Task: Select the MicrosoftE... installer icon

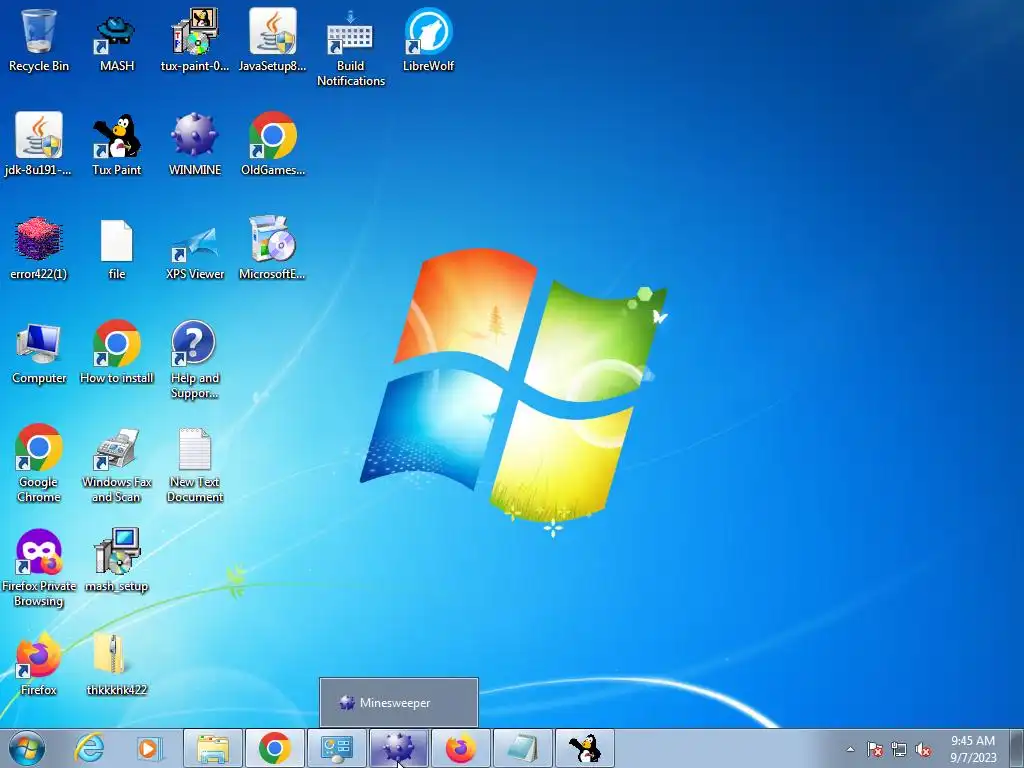Action: pyautogui.click(x=272, y=248)
